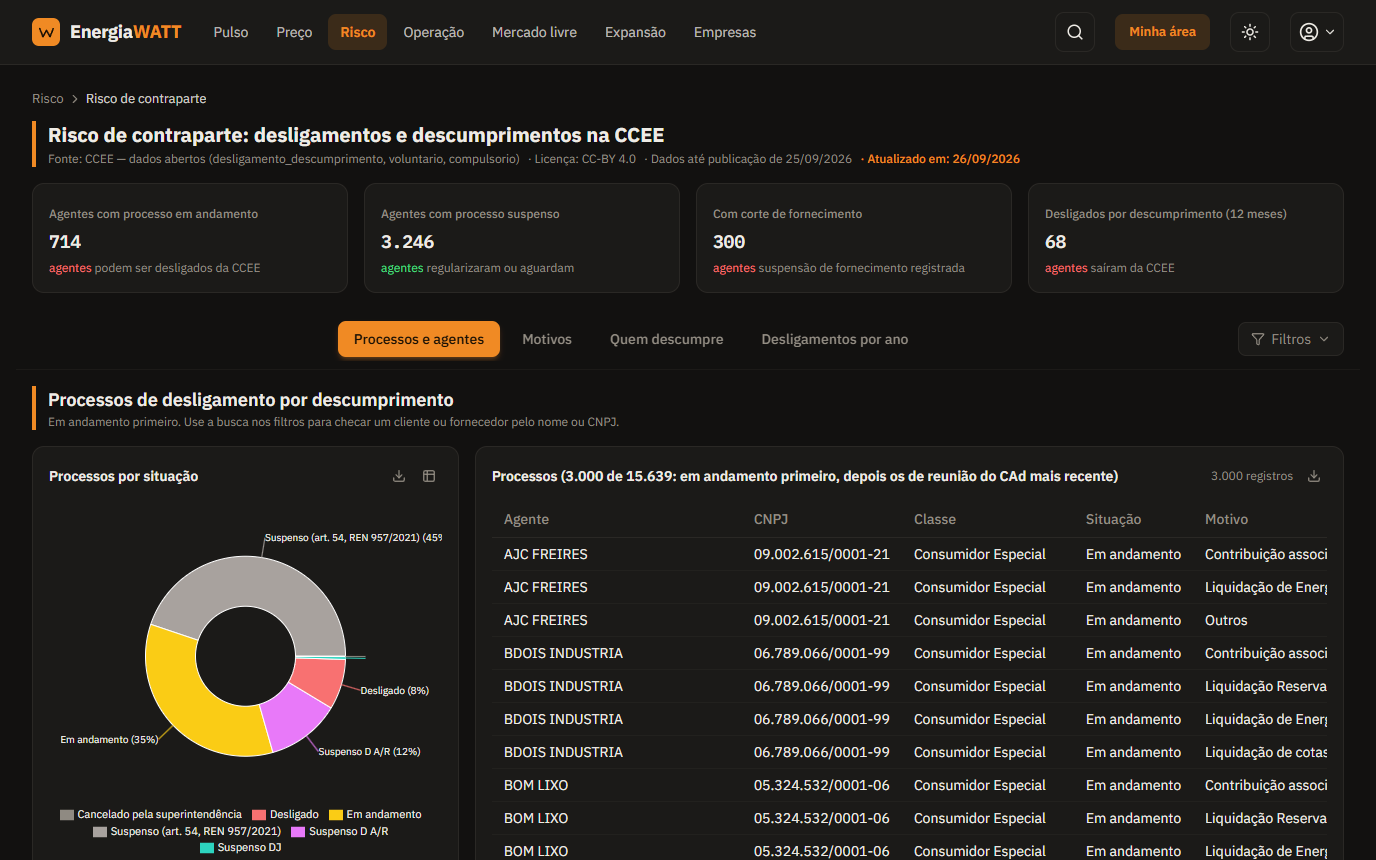
Task: Open the Minha área button
Action: pos(1162,32)
